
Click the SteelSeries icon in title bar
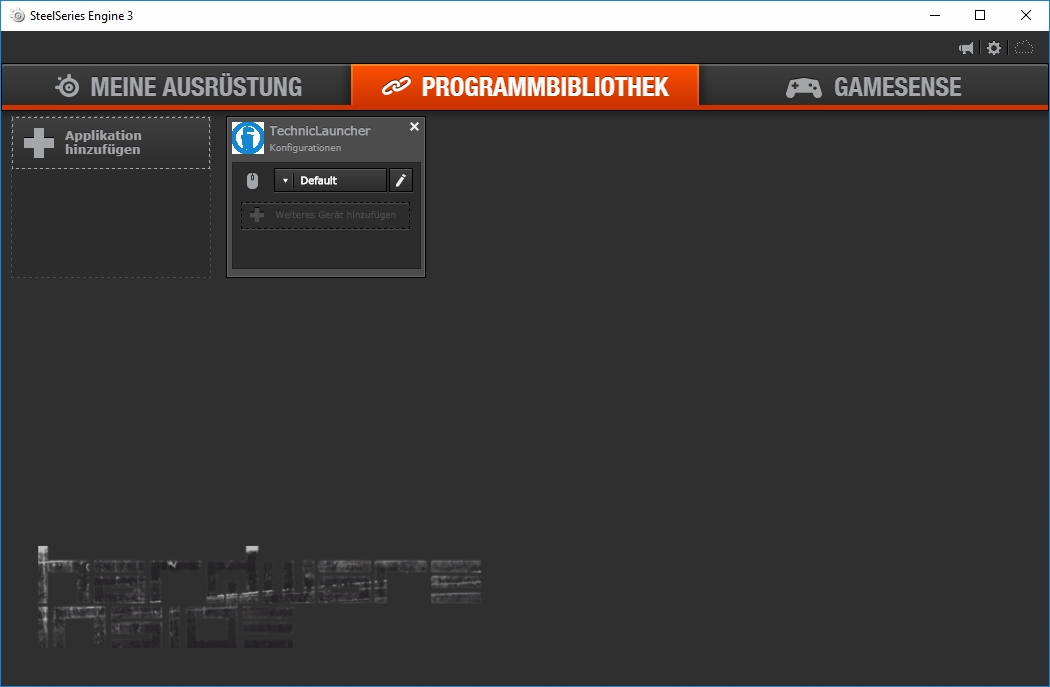[17, 15]
